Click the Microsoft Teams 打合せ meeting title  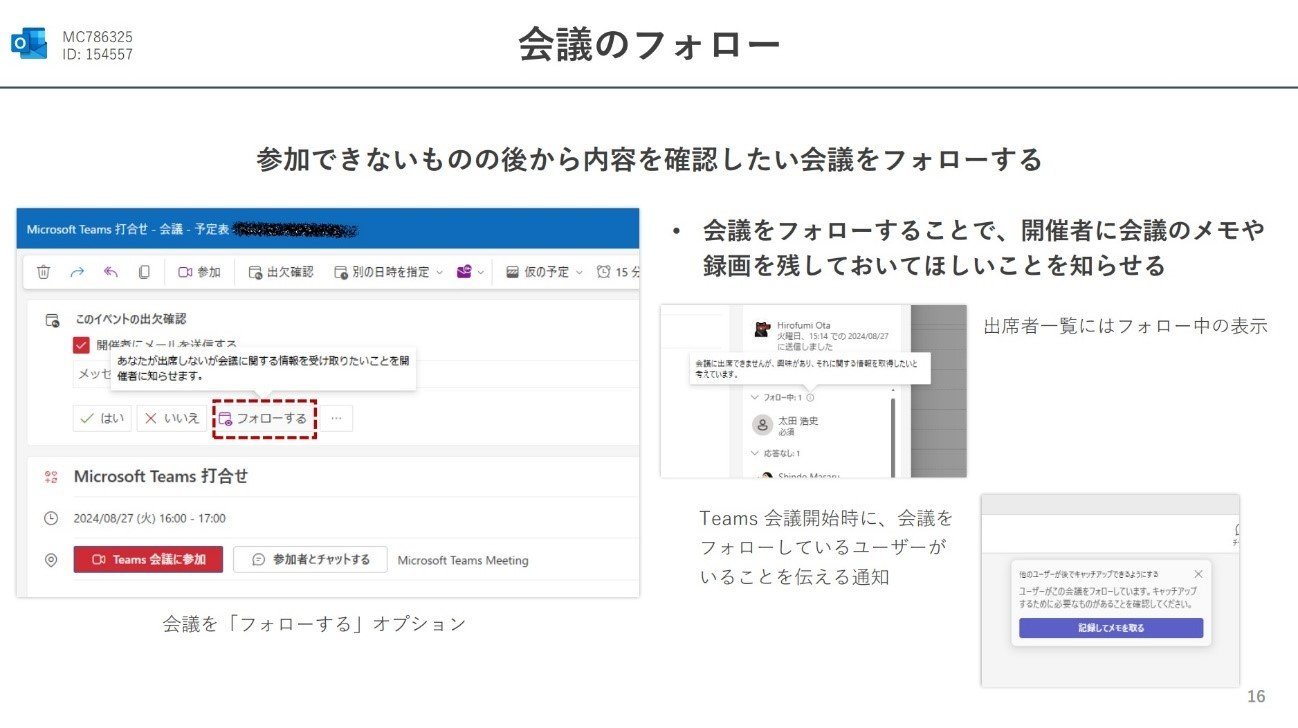pos(161,477)
